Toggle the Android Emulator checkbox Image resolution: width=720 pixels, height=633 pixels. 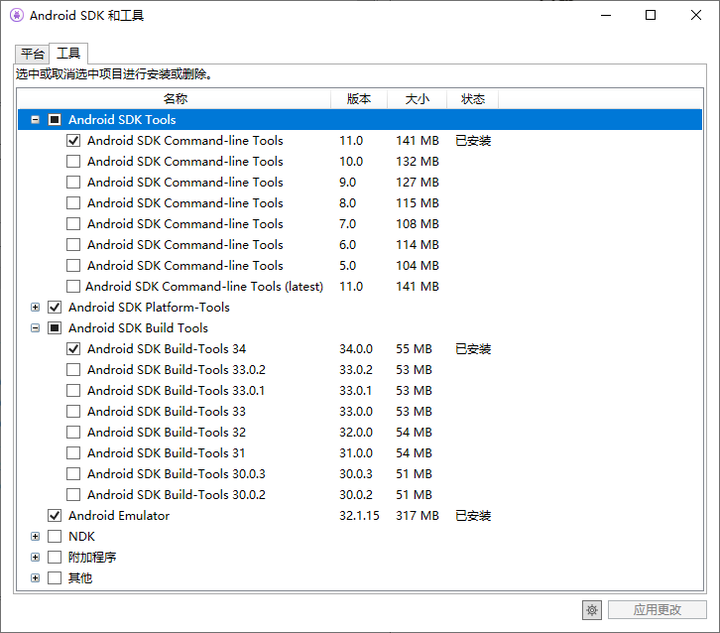(x=55, y=516)
